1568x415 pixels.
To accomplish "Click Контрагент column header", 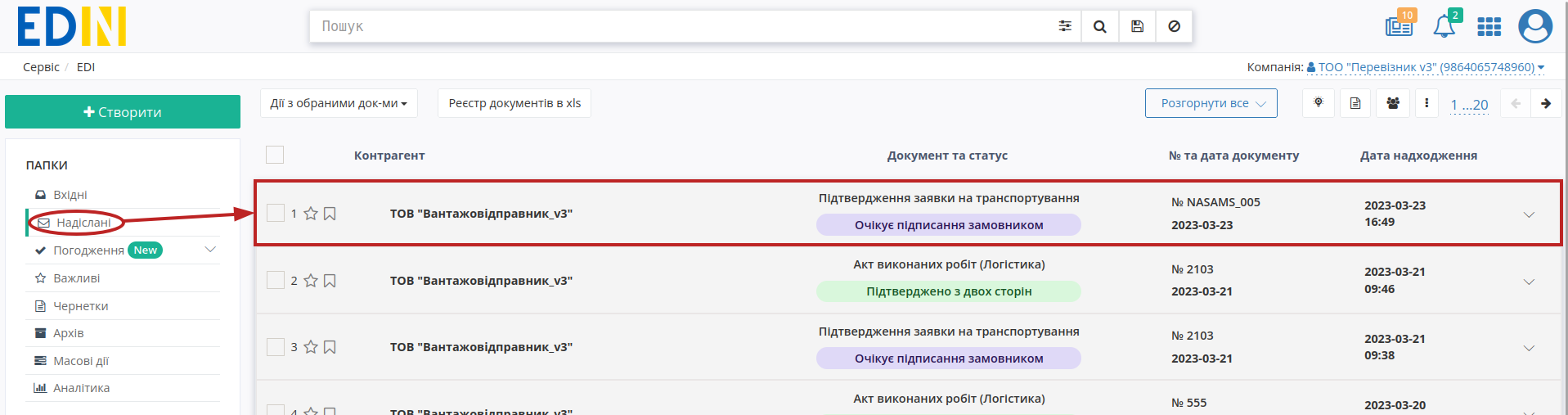I will click(x=389, y=156).
